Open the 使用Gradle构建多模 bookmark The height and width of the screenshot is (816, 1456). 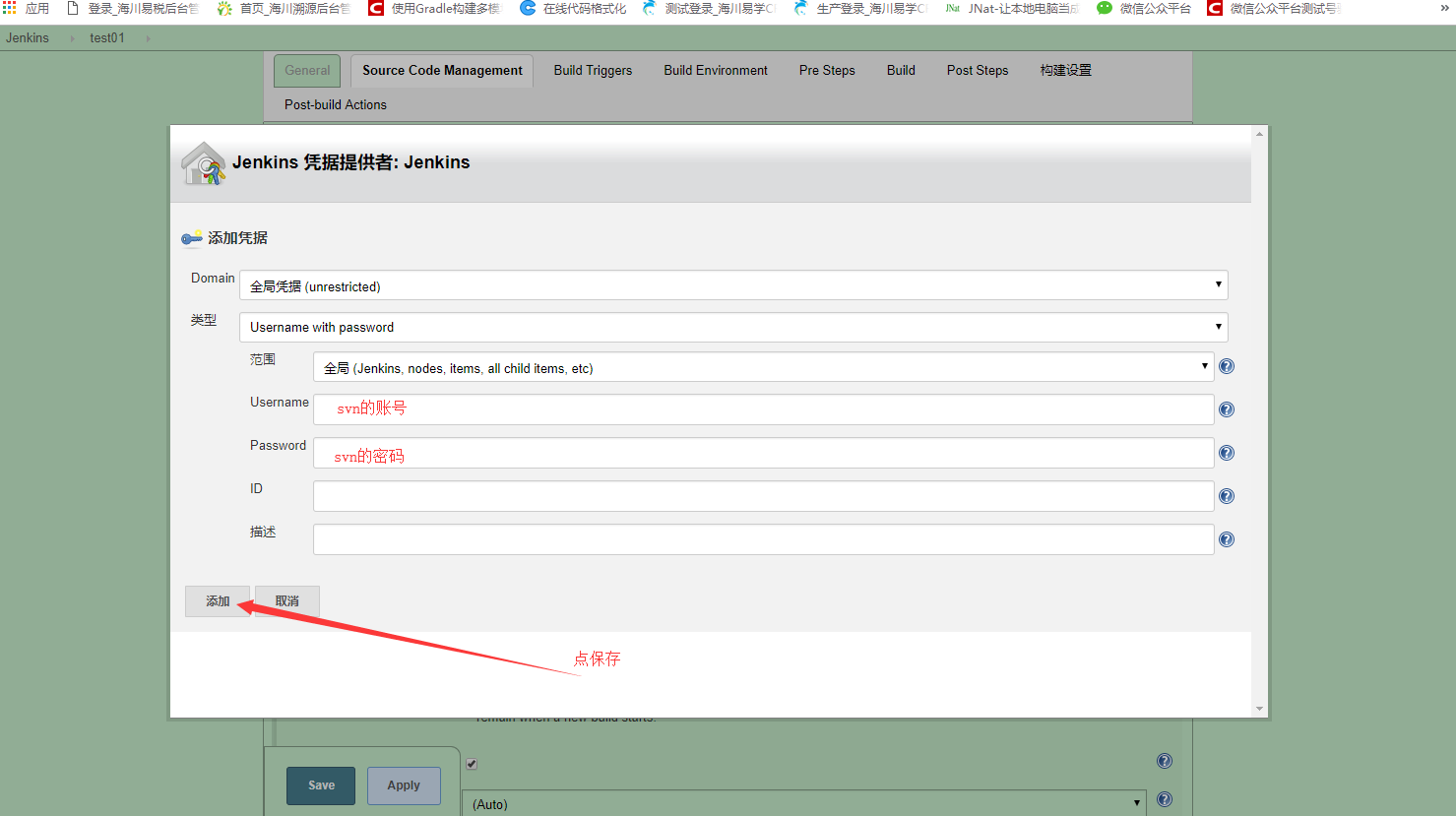tap(434, 8)
